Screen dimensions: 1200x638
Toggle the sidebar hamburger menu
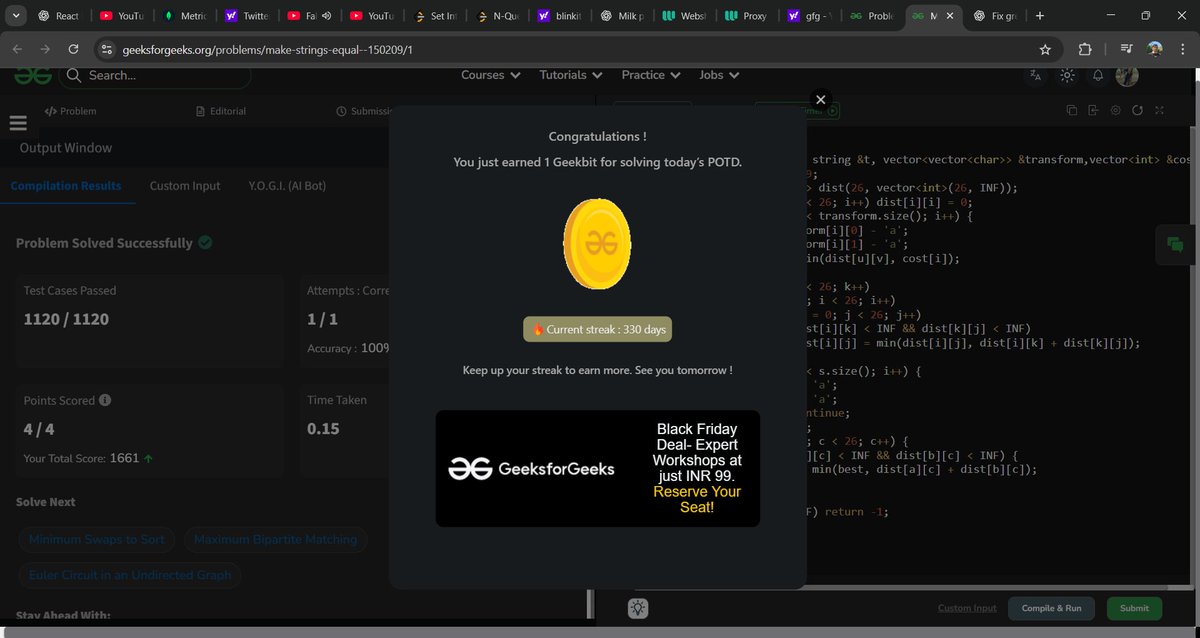click(18, 122)
